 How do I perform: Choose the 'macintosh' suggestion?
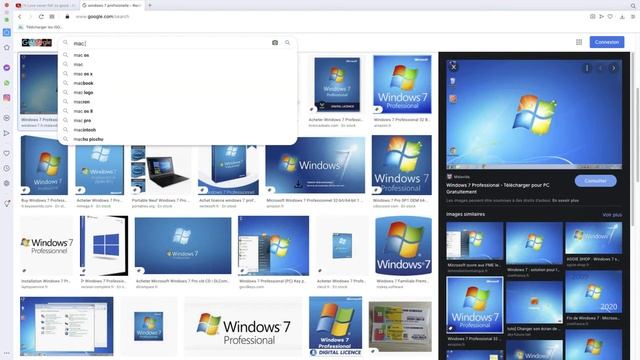tap(178, 130)
